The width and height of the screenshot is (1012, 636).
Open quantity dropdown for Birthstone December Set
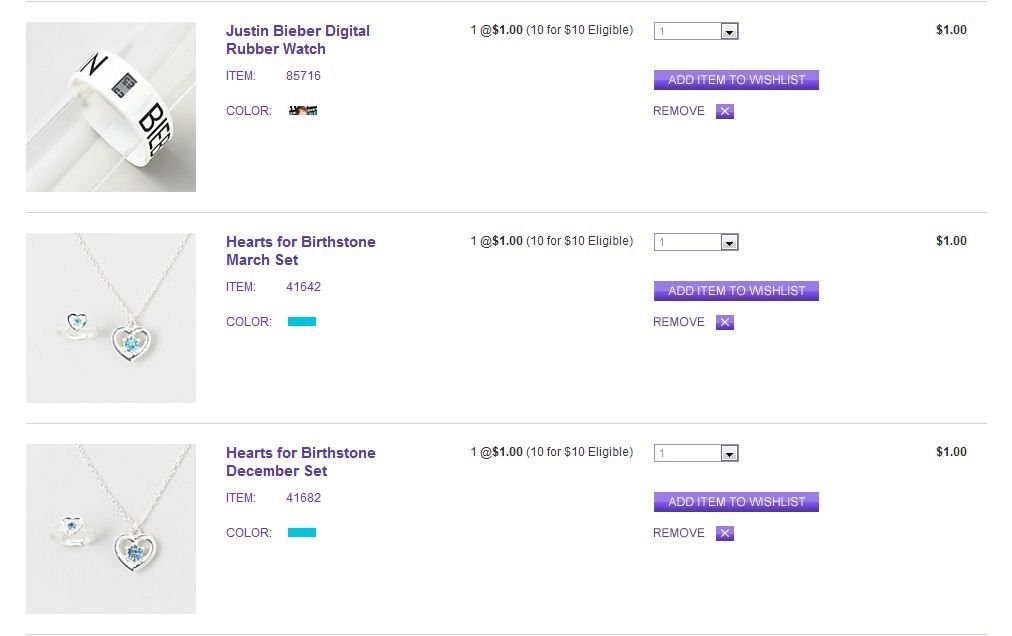pos(729,454)
